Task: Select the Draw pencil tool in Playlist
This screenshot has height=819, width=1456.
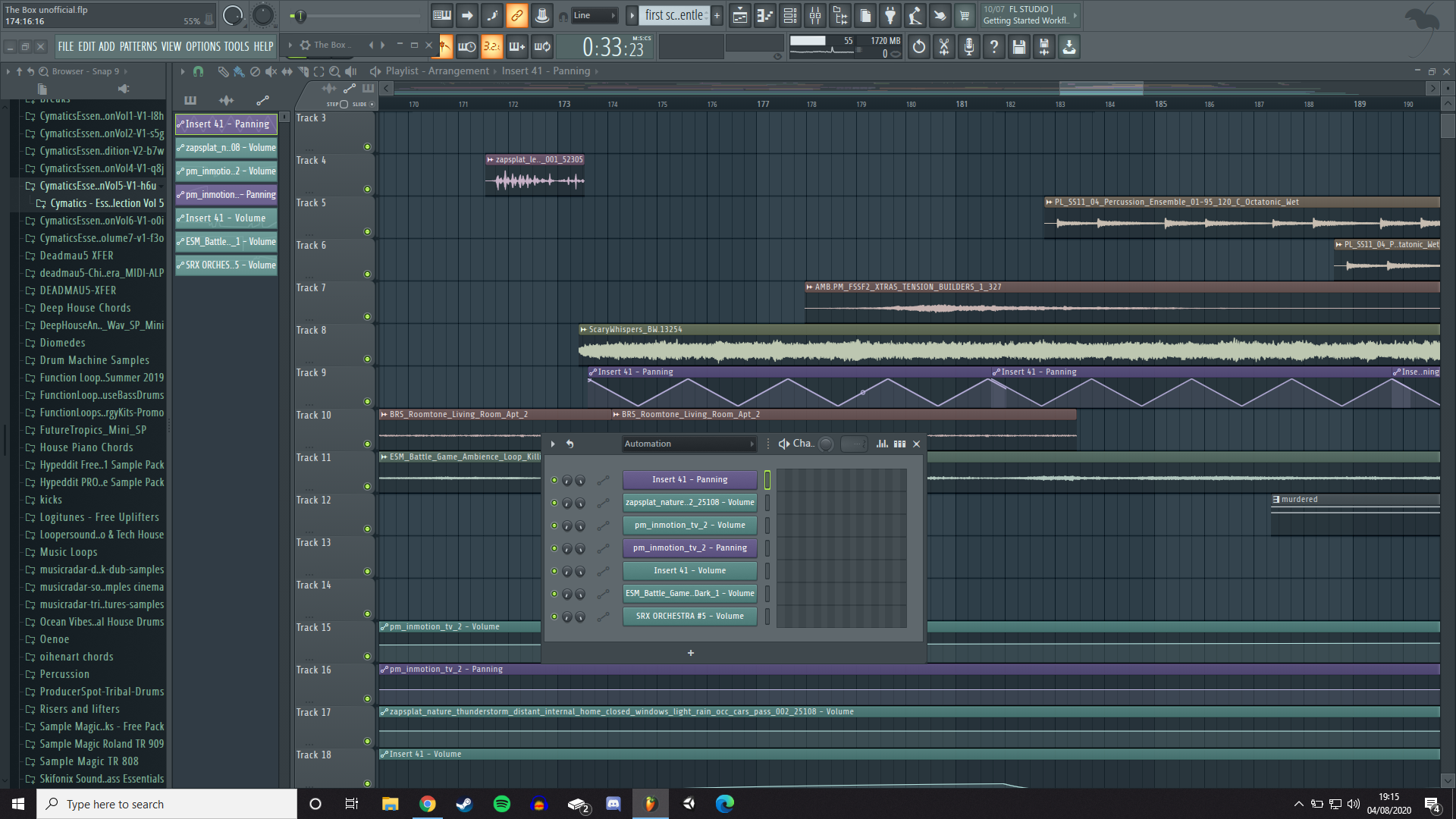Action: 223,71
